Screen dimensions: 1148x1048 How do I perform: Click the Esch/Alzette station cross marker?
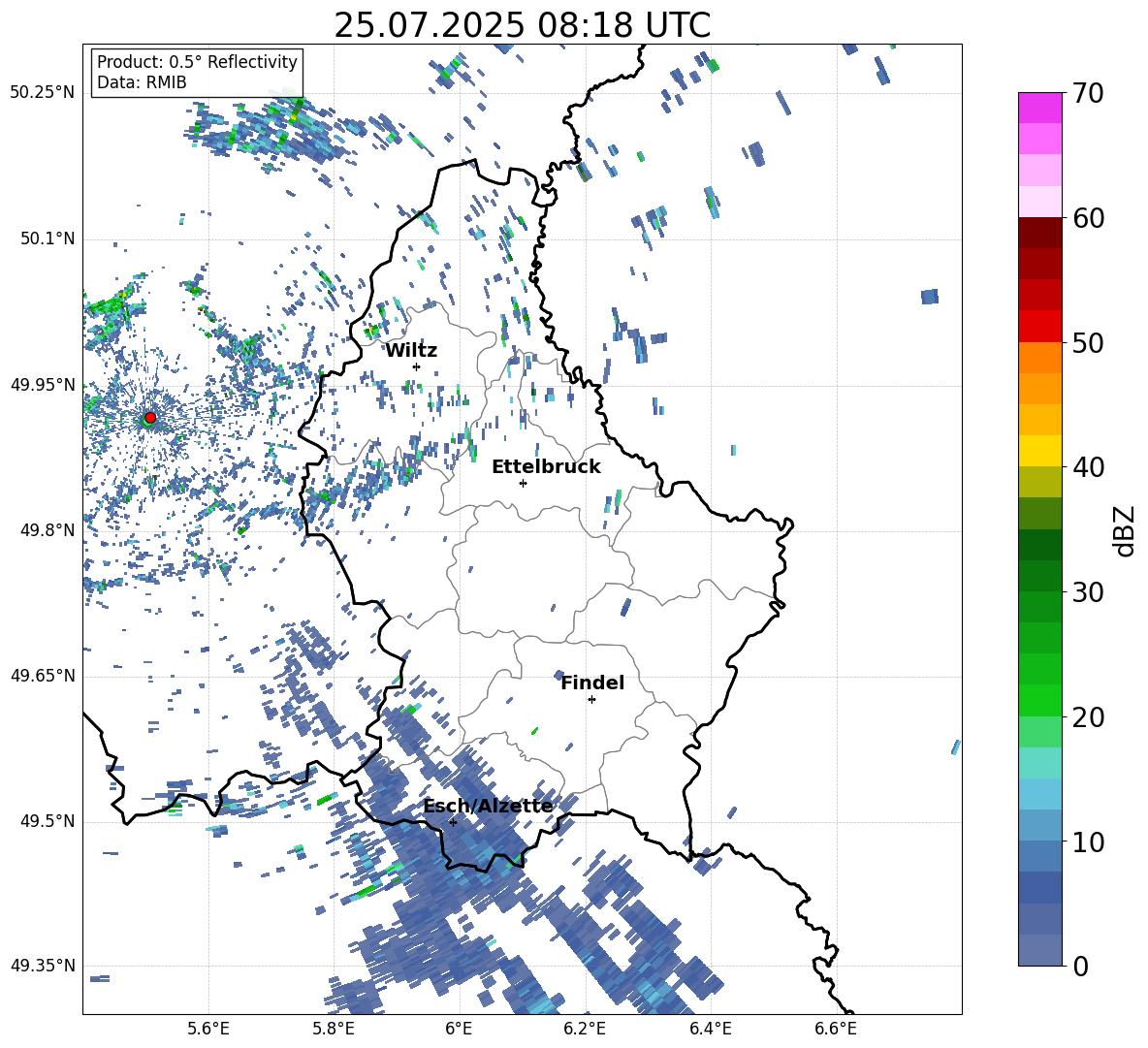(x=453, y=822)
